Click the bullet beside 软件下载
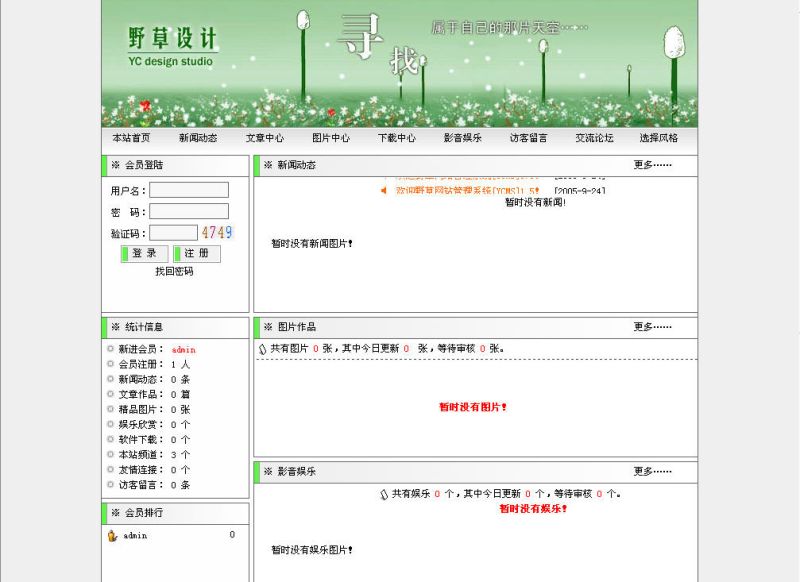The width and height of the screenshot is (800, 582). click(110, 439)
